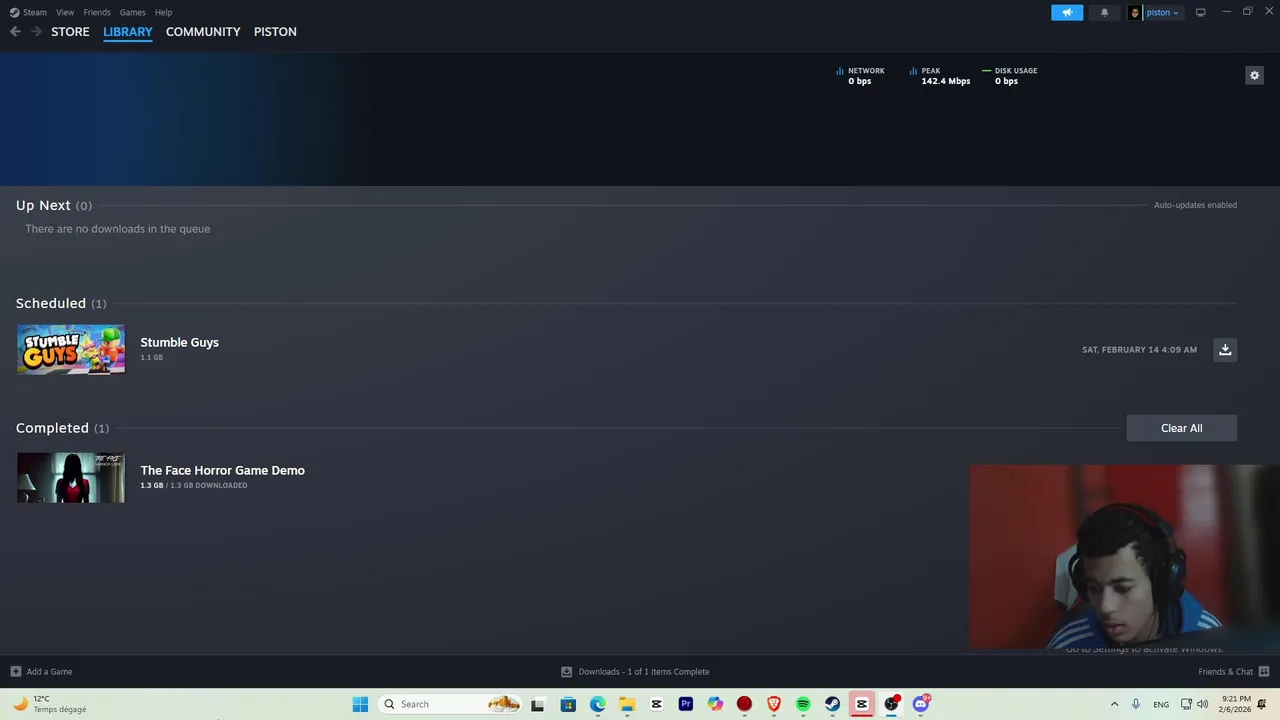Open Spotify from taskbar
The height and width of the screenshot is (720, 1280).
click(x=803, y=704)
